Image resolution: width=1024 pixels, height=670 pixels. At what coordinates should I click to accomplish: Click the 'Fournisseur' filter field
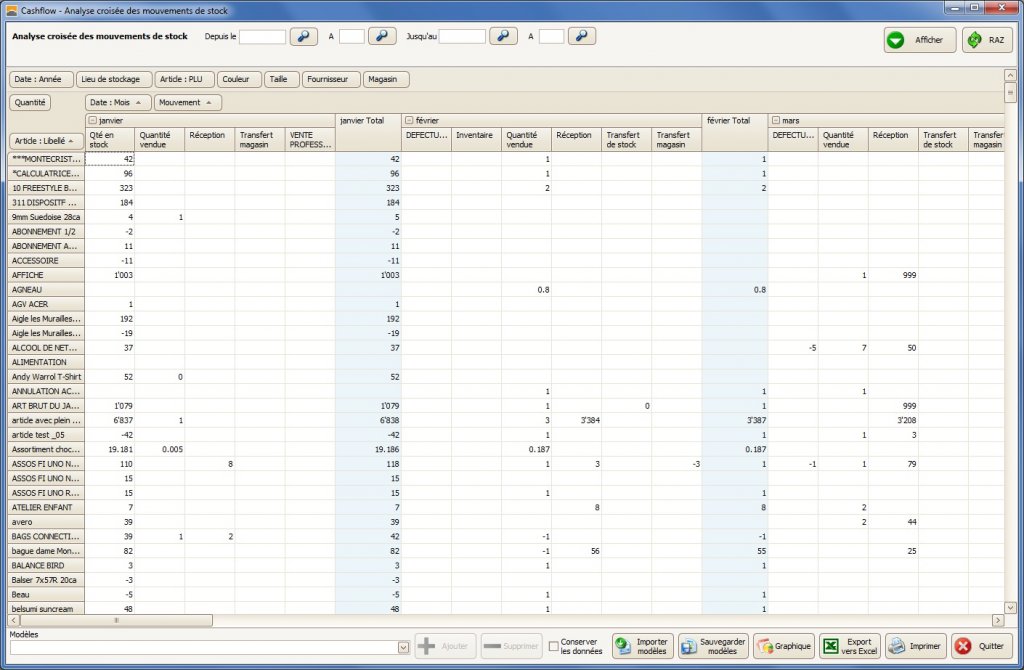tap(331, 79)
